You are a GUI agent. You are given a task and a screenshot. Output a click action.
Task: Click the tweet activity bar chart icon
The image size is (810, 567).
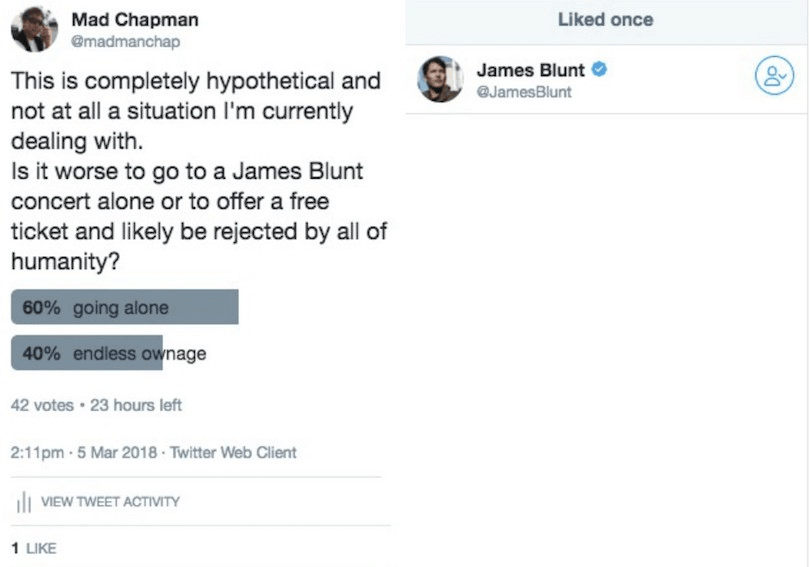coord(22,501)
